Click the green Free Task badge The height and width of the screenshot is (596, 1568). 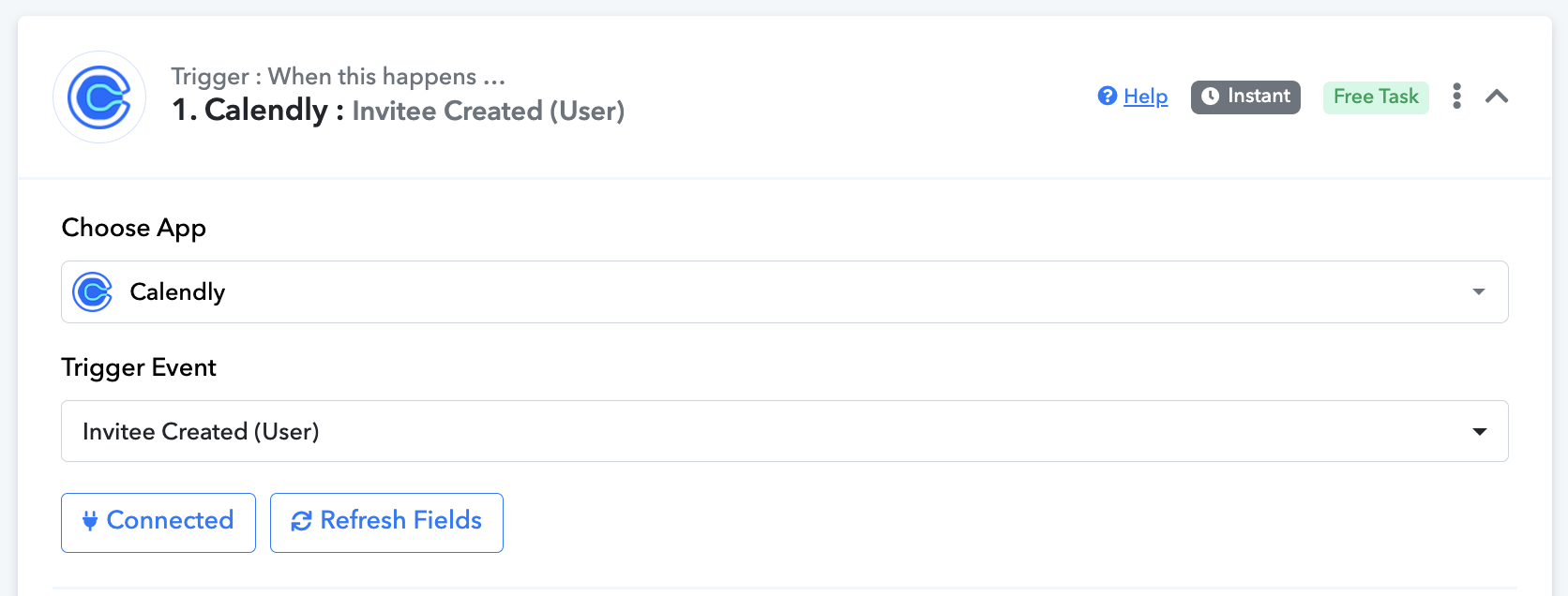click(1376, 97)
